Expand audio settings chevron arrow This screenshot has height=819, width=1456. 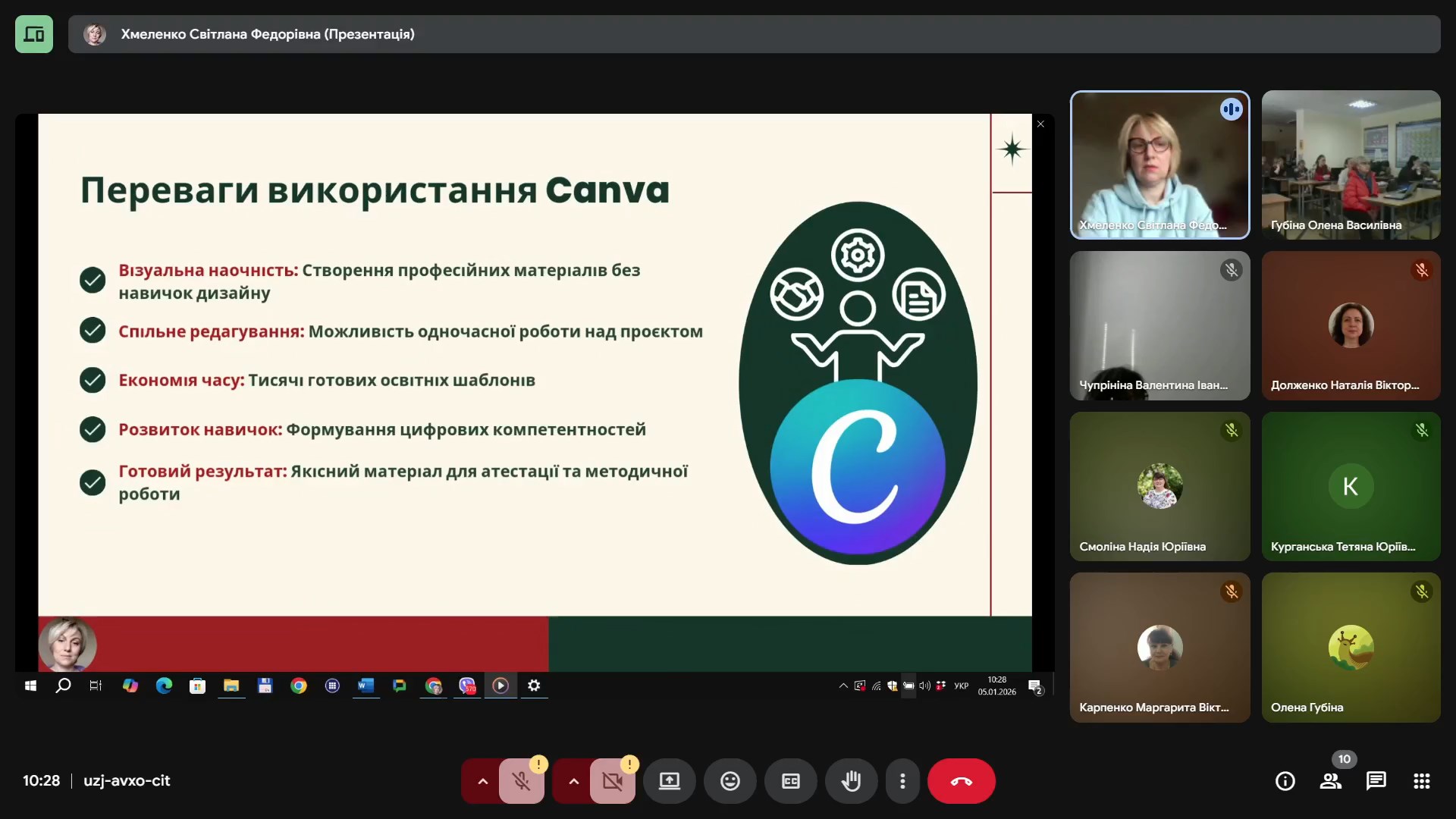[x=482, y=781]
